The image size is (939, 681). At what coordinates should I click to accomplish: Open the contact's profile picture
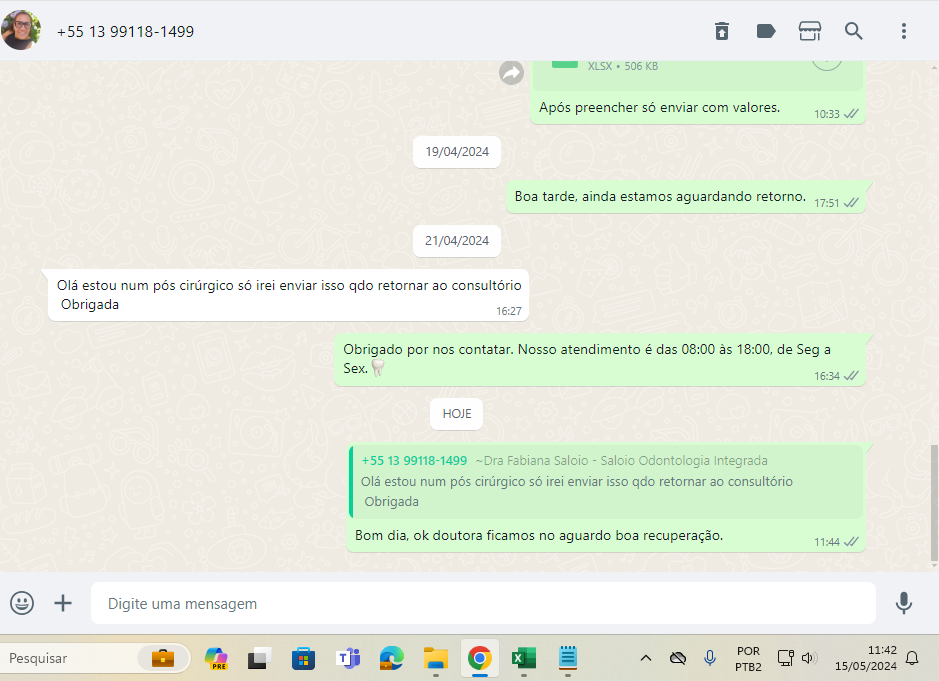[x=21, y=30]
